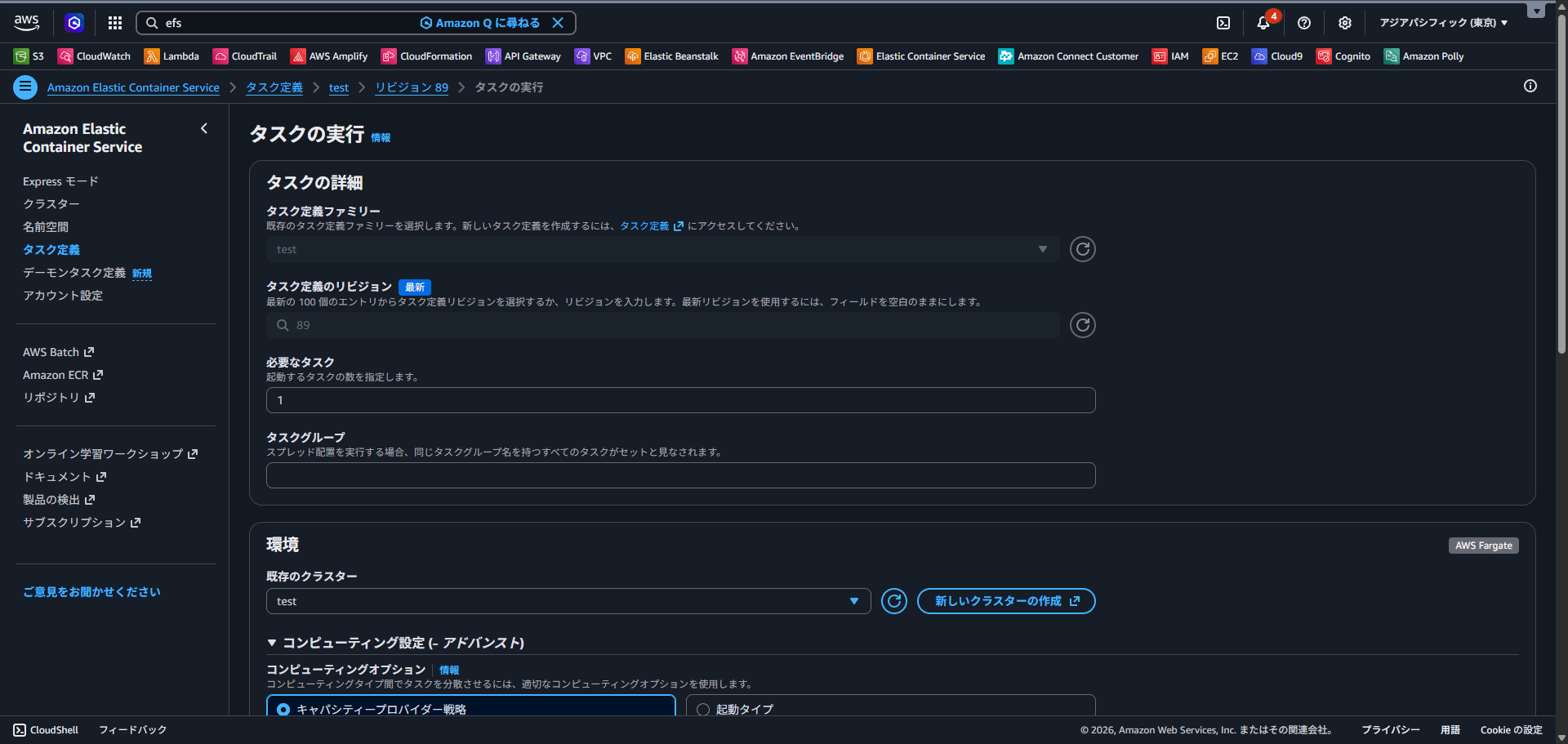Go to Daemon task definitions in sidebar

[x=74, y=273]
